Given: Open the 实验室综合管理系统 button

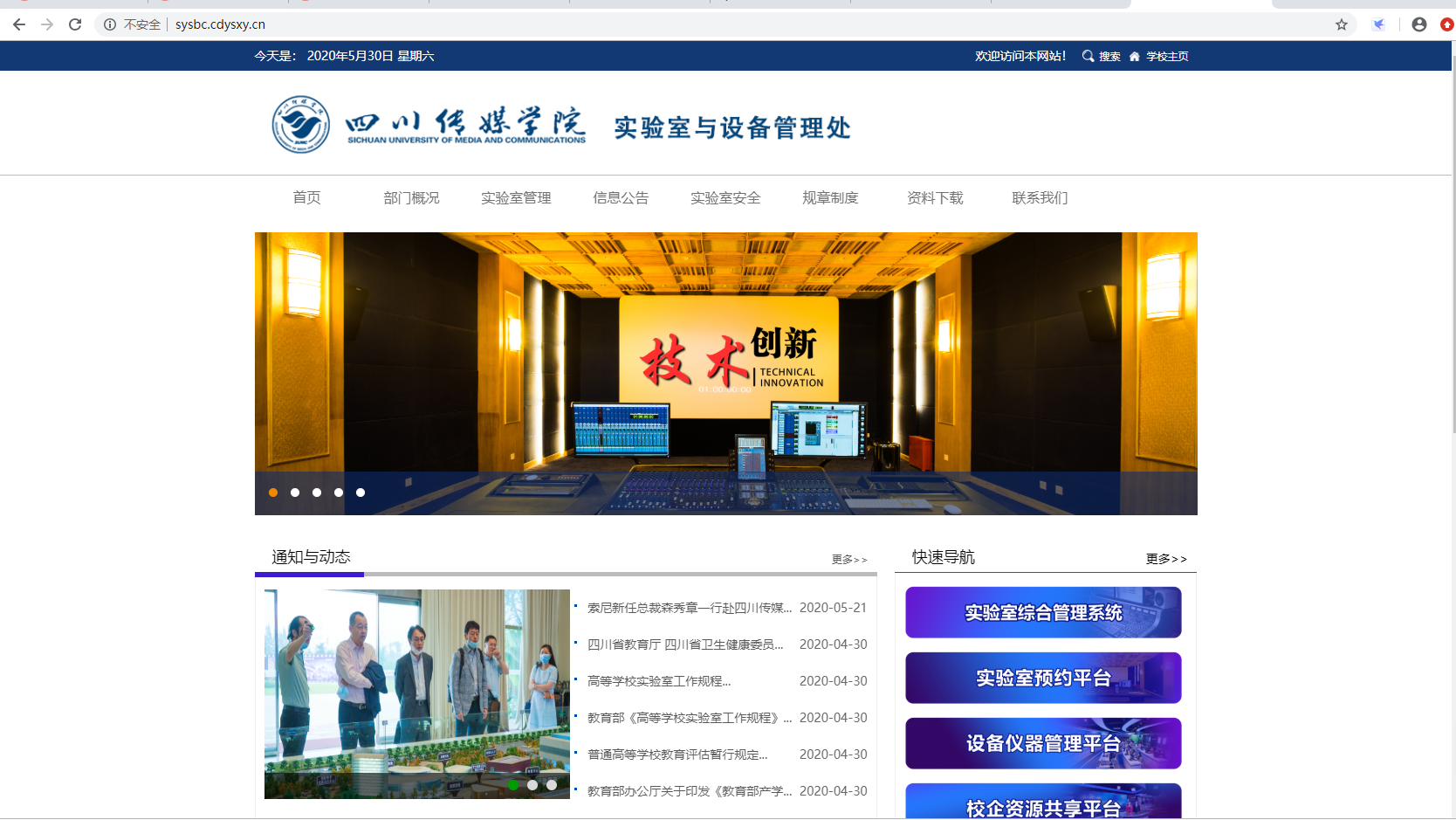Looking at the screenshot, I should 1043,612.
